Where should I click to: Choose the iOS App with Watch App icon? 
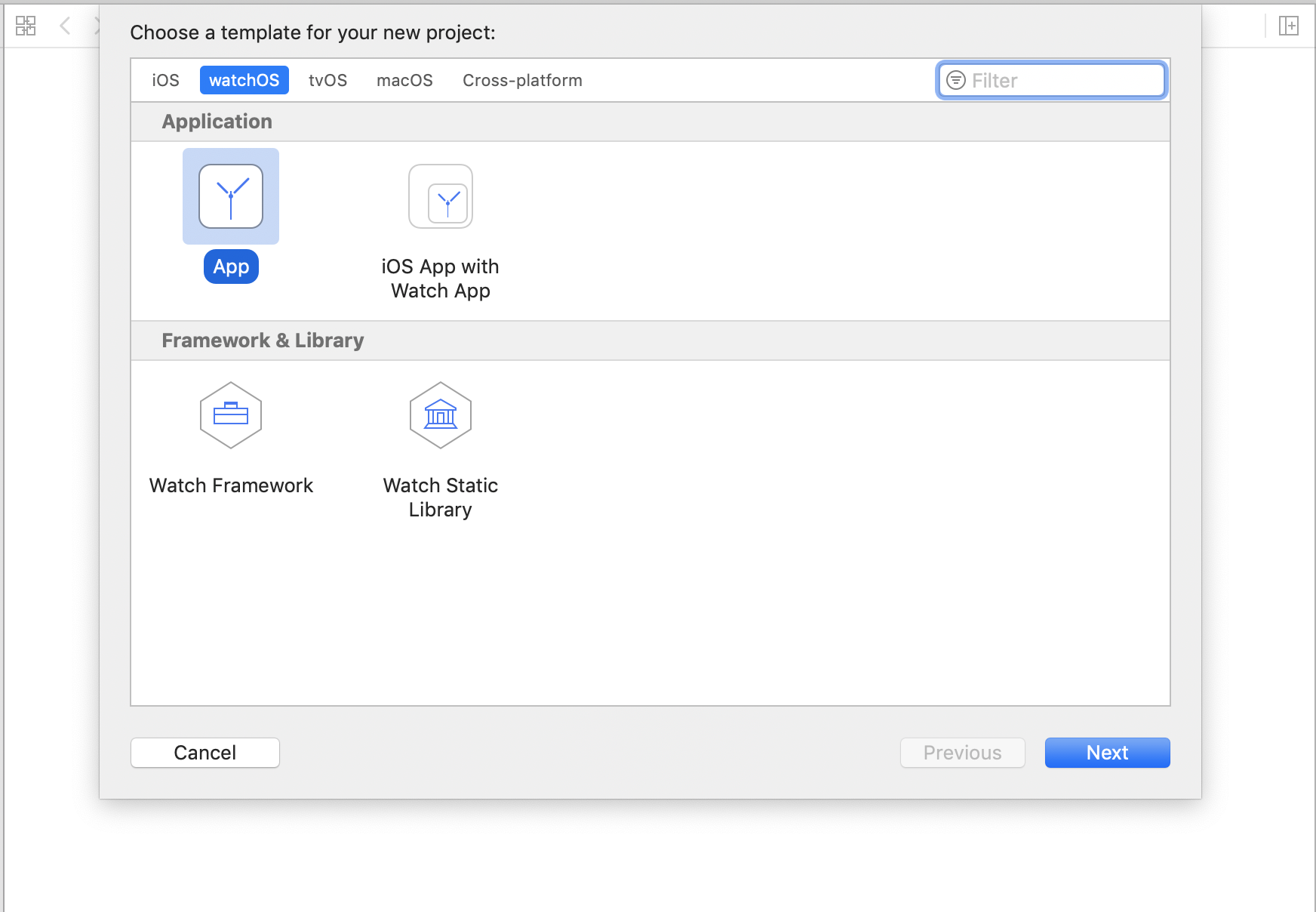point(441,196)
